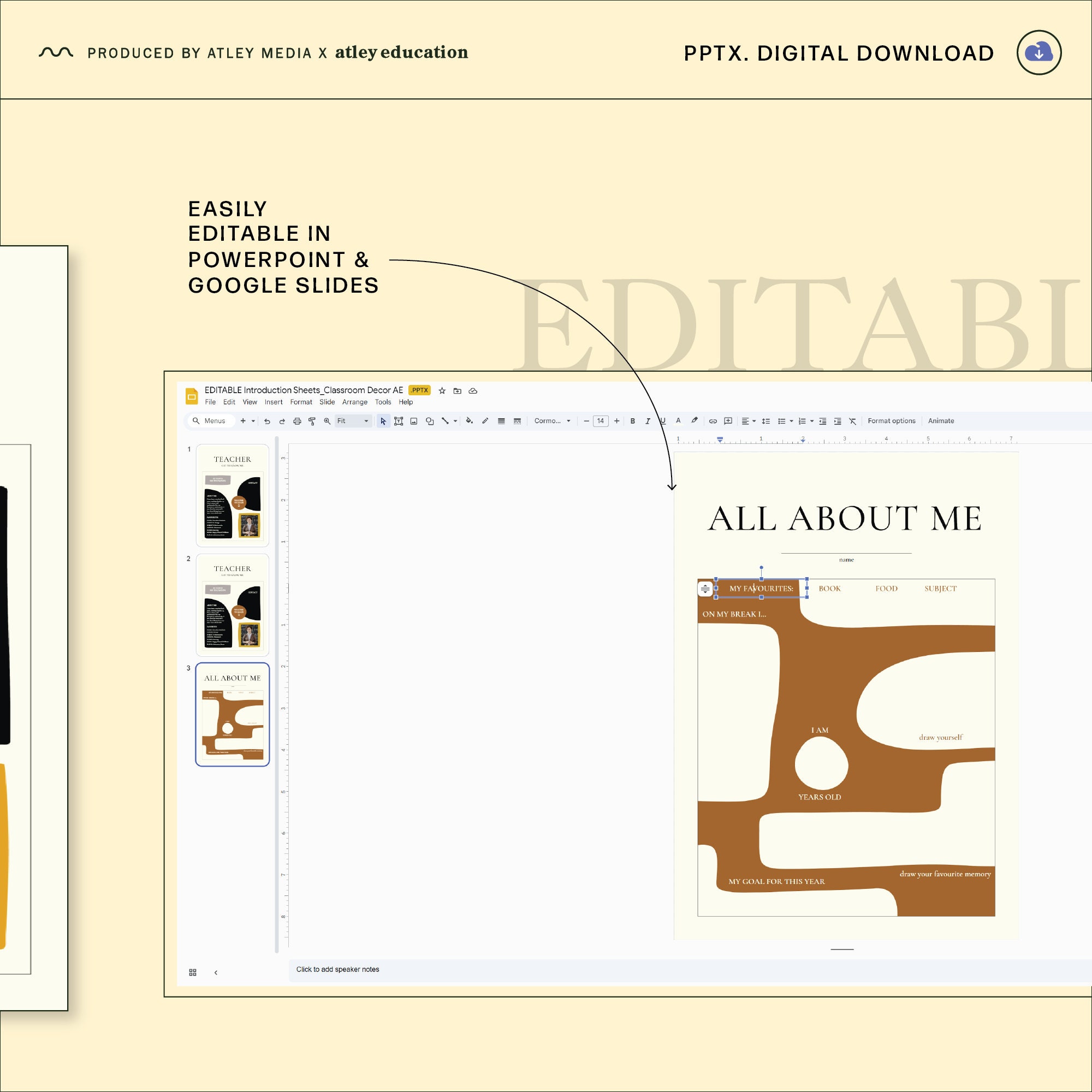
Task: Select the text box tool
Action: coord(399,421)
